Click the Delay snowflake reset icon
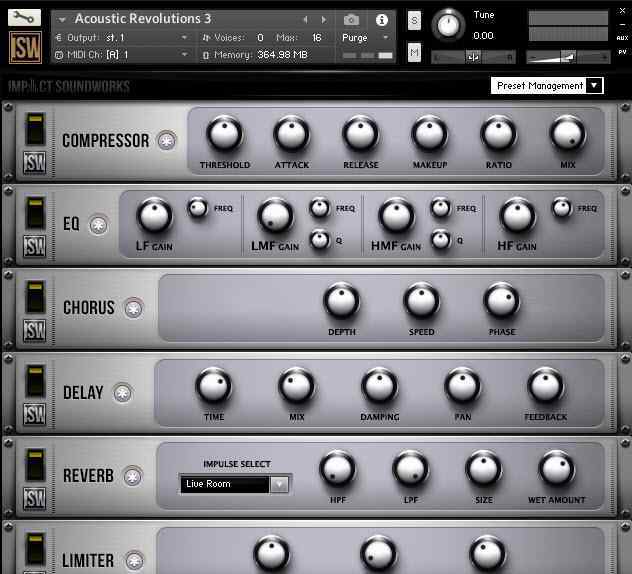The height and width of the screenshot is (574, 632). 123,393
